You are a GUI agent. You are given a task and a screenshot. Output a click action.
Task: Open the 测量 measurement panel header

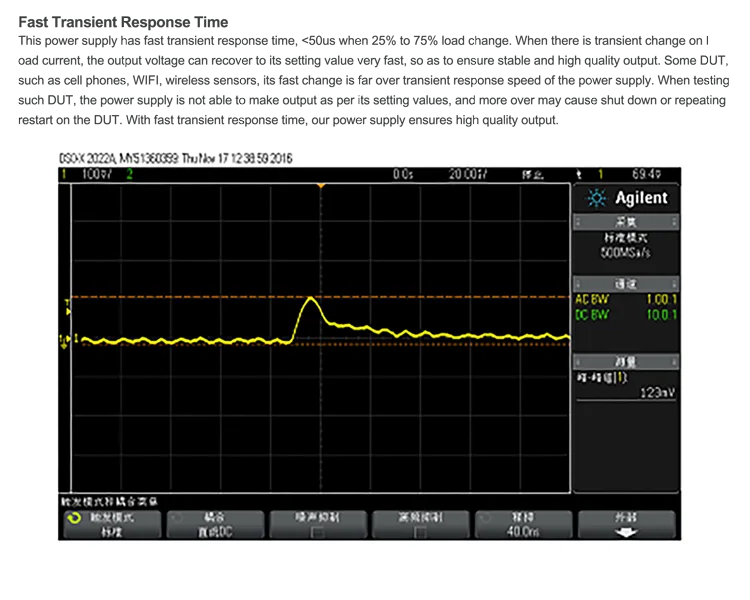click(625, 361)
